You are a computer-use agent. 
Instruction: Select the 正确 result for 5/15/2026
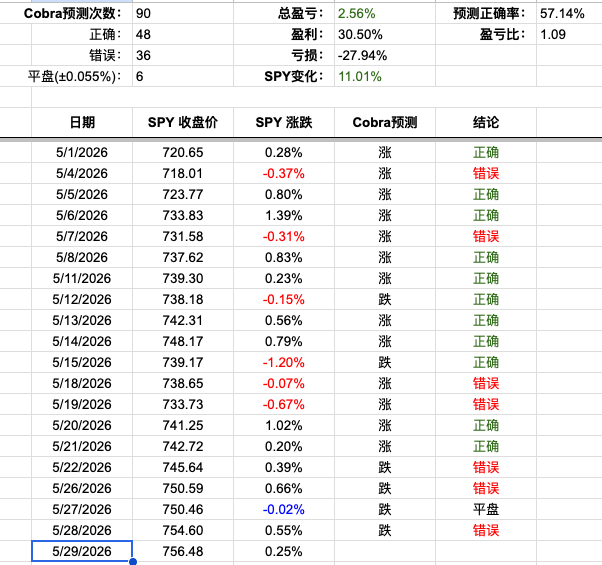(x=486, y=362)
